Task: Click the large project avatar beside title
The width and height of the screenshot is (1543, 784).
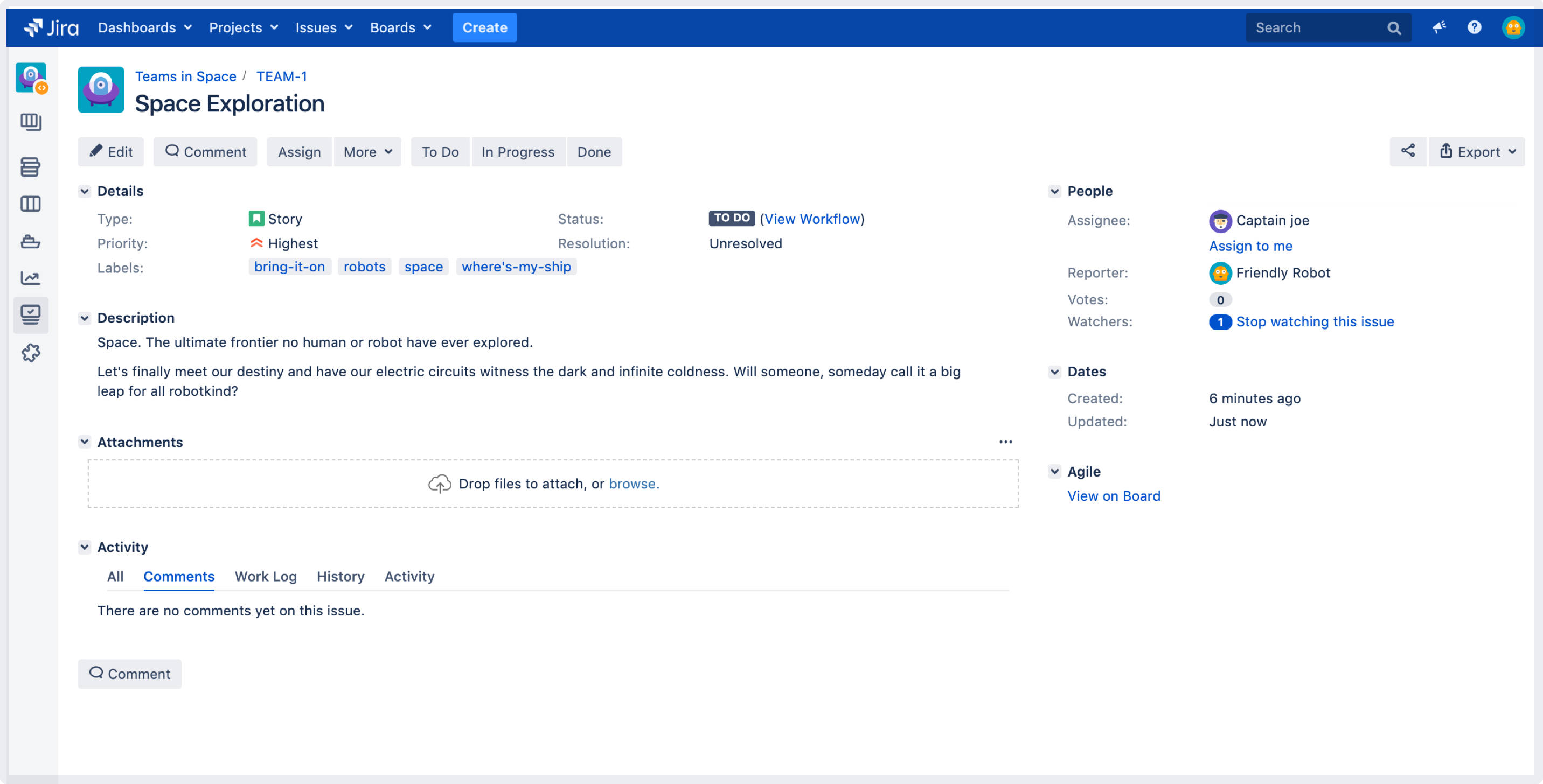Action: coord(101,90)
